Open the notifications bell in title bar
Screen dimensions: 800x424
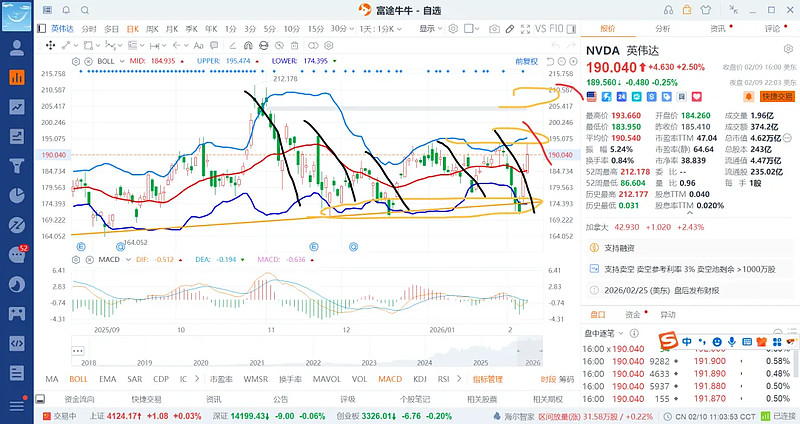(66, 10)
